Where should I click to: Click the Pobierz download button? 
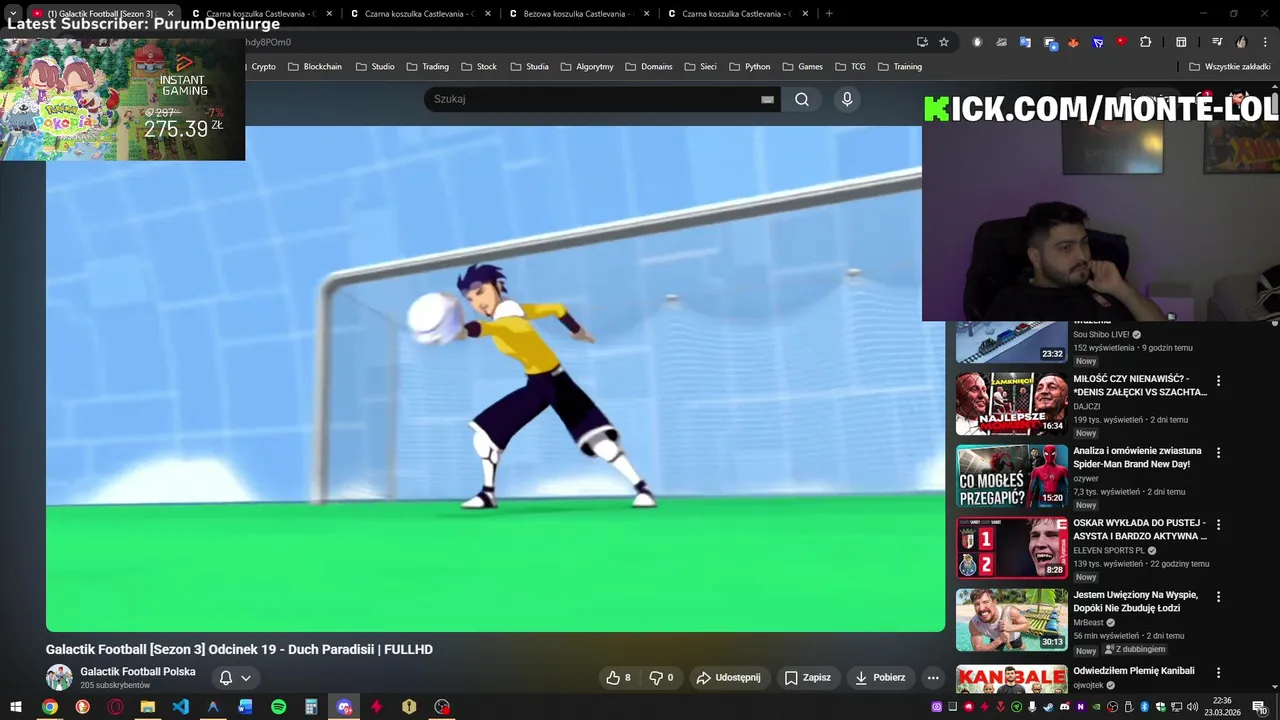click(x=880, y=677)
